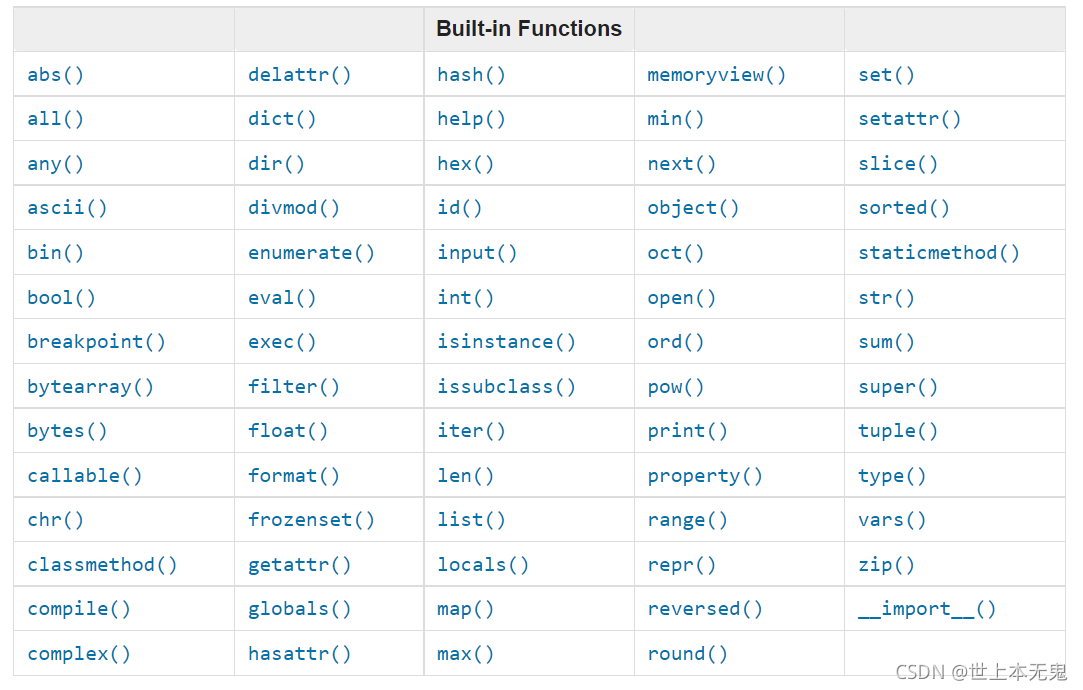Select the classmethod() link
The height and width of the screenshot is (690, 1083).
(x=102, y=565)
